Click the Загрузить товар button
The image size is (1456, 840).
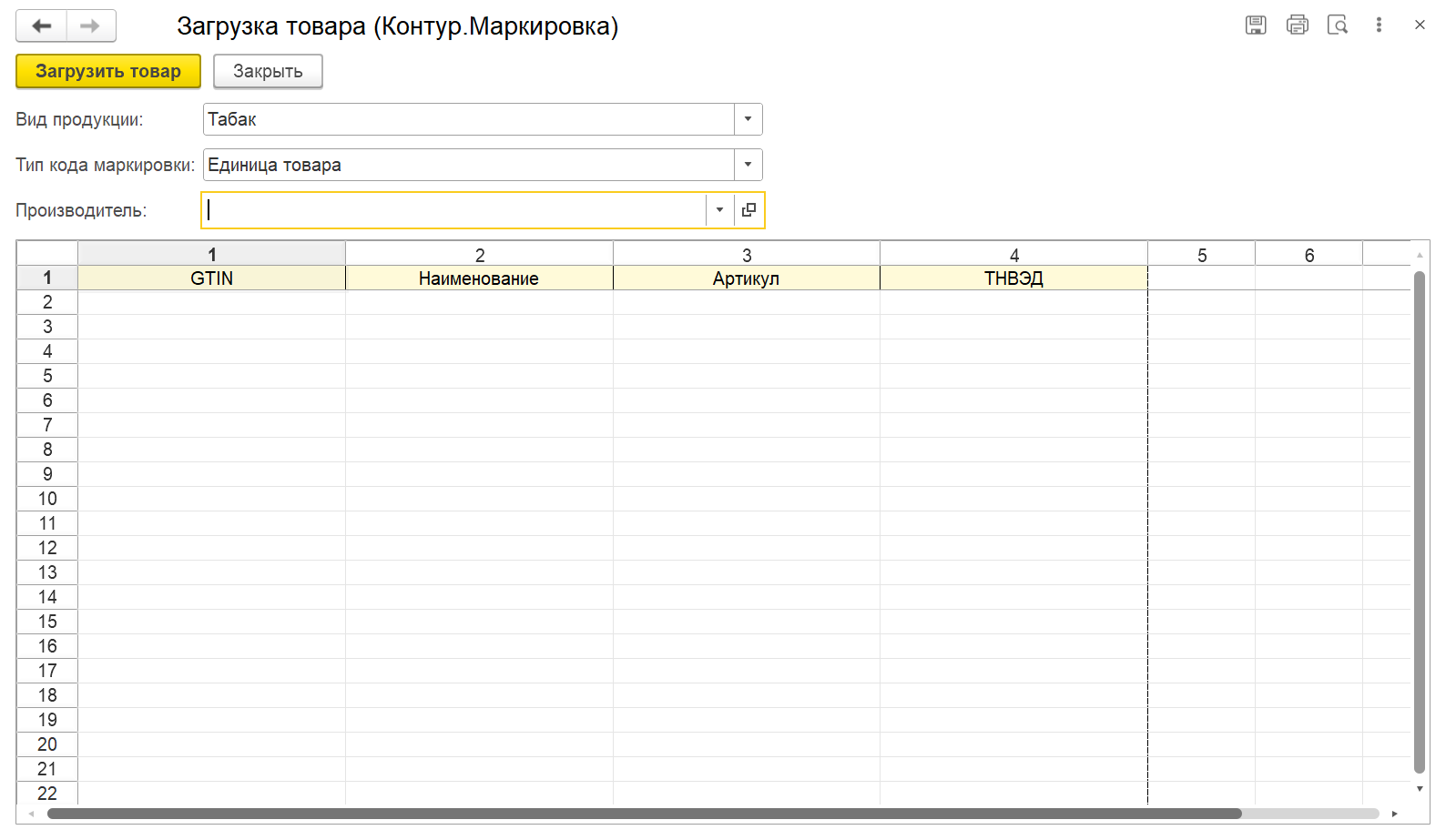coord(108,71)
